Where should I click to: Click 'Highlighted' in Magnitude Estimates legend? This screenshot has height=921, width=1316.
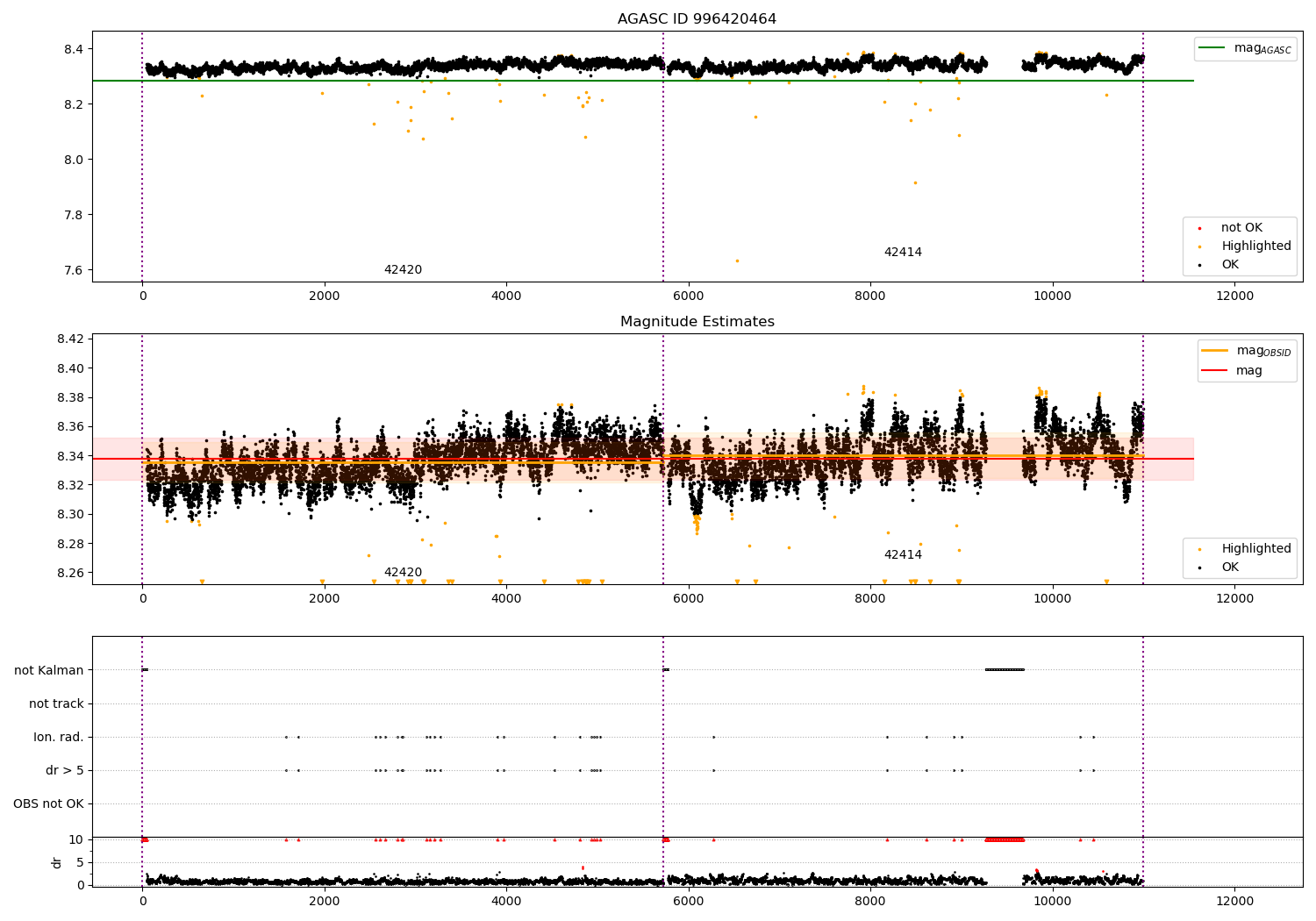coord(1255,549)
